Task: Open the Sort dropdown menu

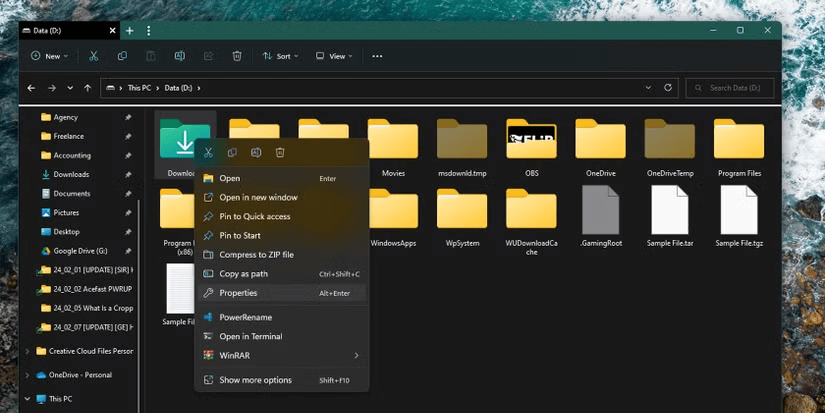Action: coord(282,56)
